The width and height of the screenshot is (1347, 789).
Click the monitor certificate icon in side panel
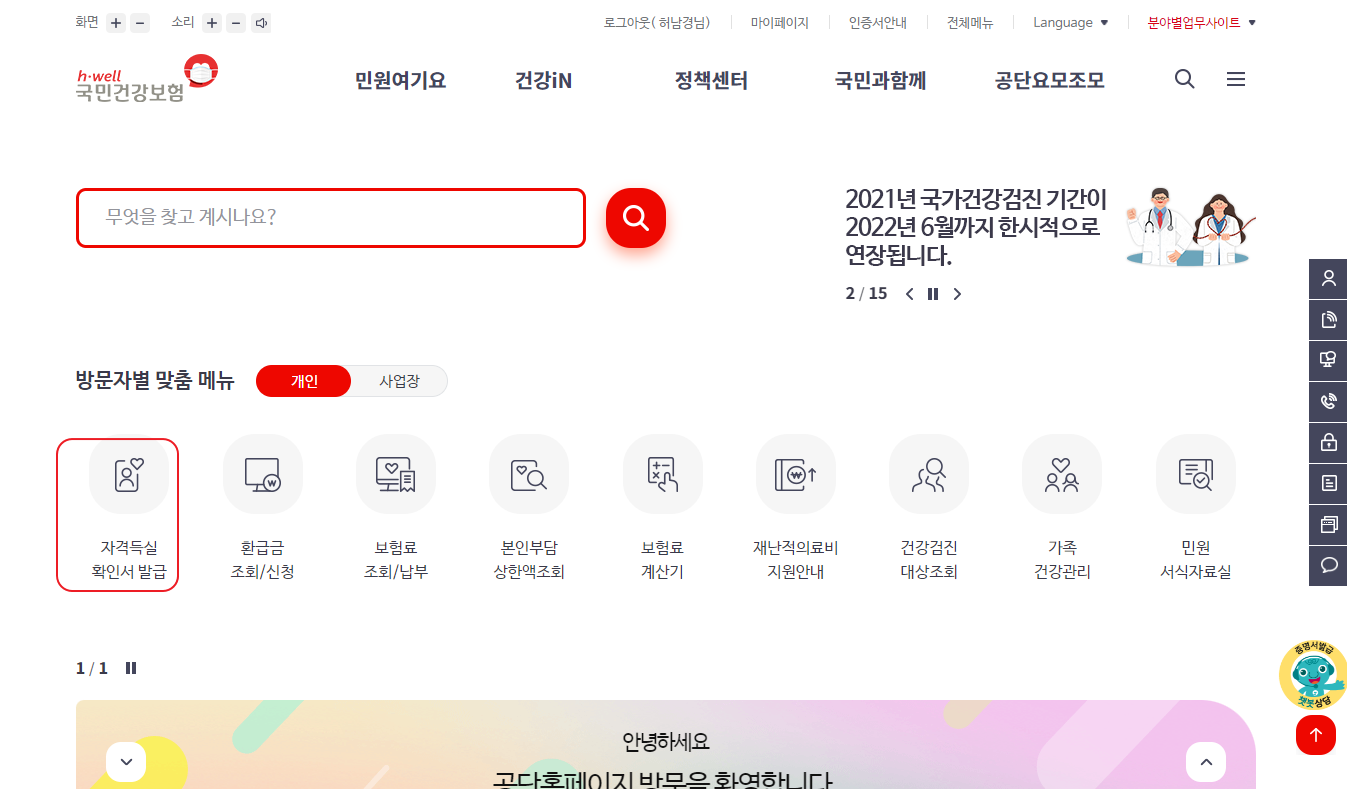tap(1328, 361)
